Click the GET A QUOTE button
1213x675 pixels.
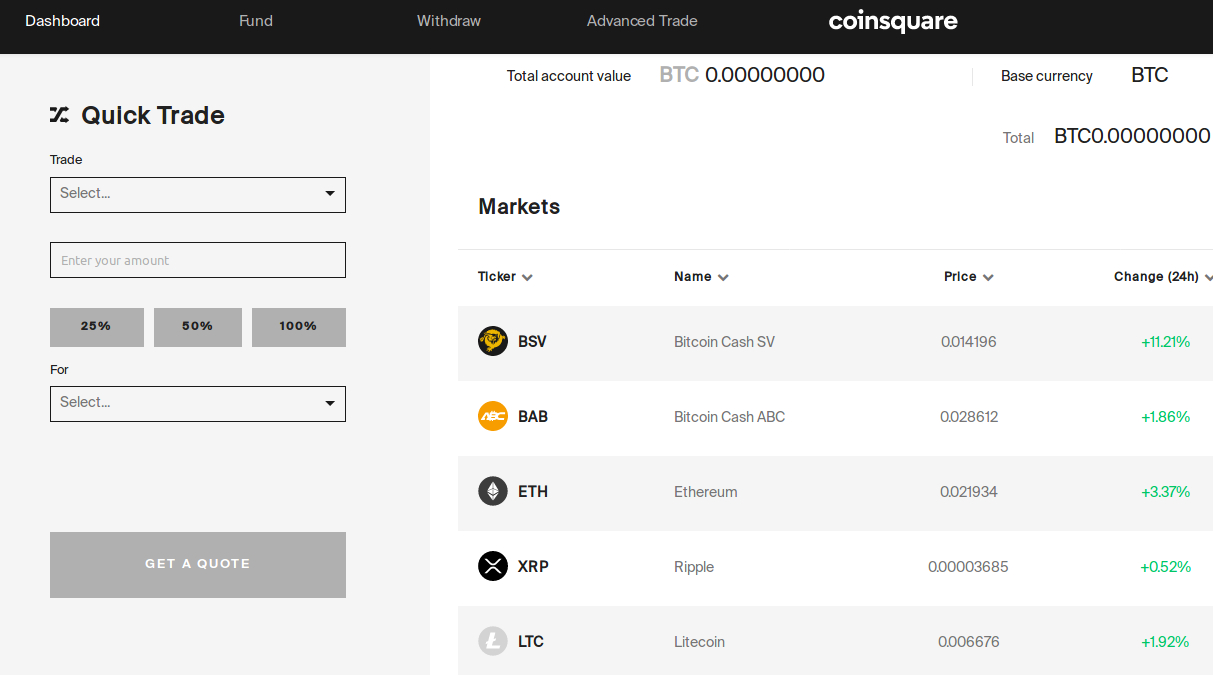coord(198,564)
